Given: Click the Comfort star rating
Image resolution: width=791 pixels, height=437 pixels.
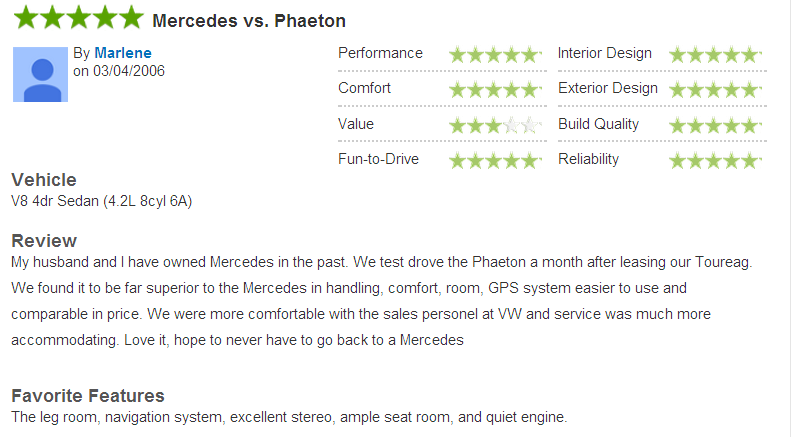Looking at the screenshot, I should 495,89.
